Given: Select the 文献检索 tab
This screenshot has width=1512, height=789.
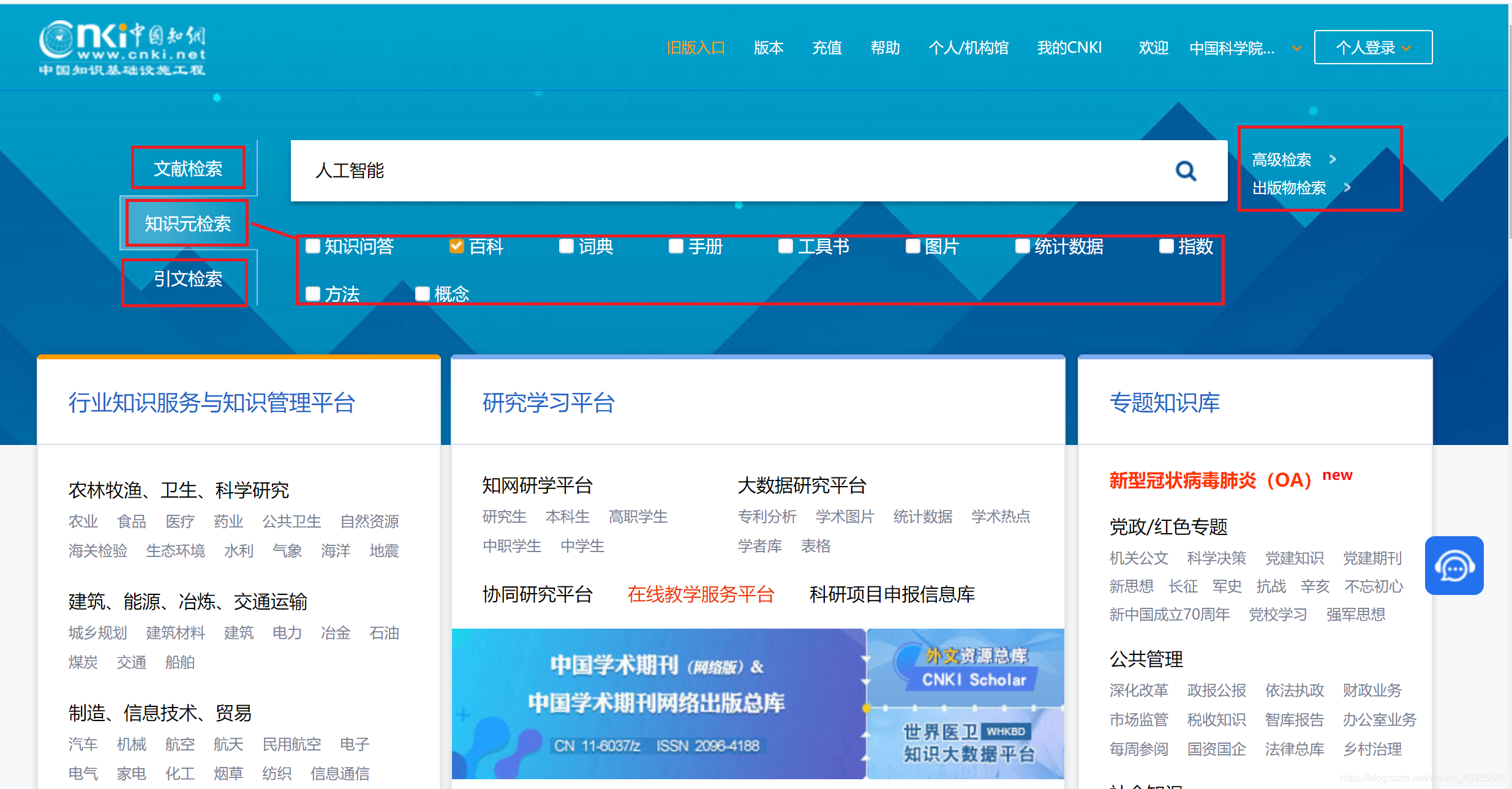Looking at the screenshot, I should click(188, 168).
